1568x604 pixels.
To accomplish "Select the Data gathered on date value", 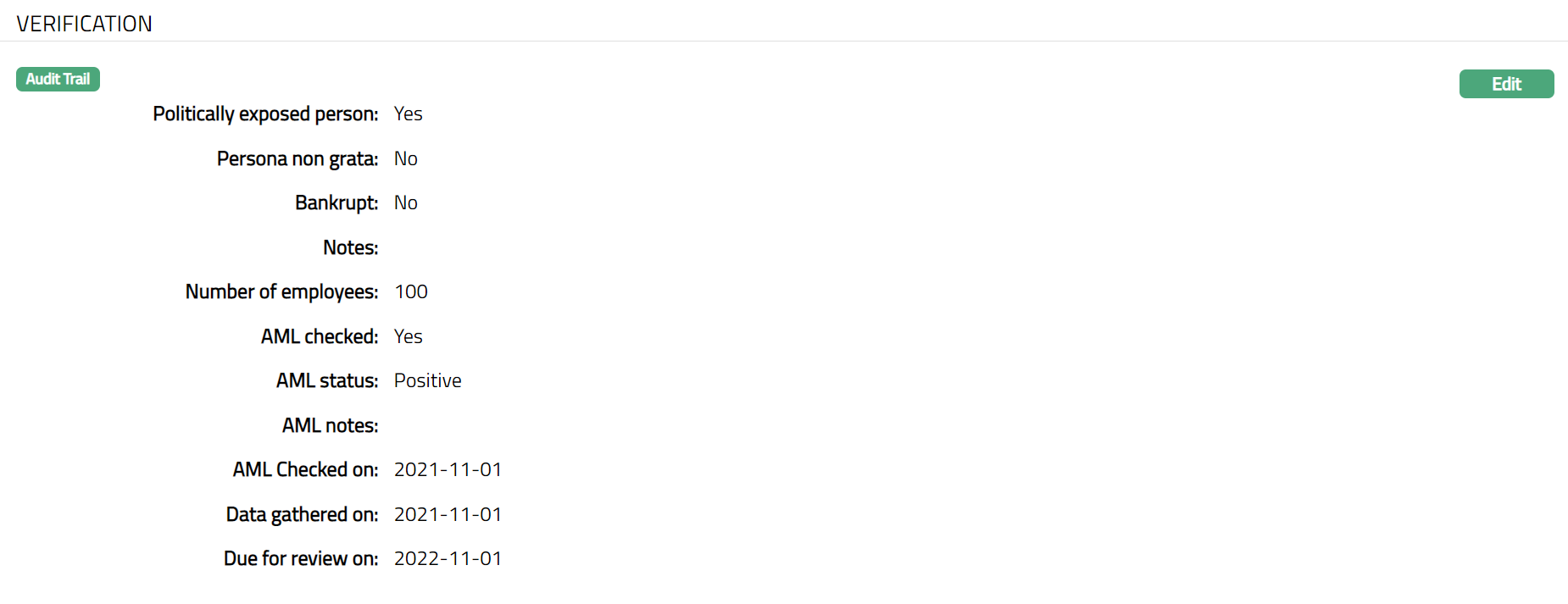I will [448, 514].
